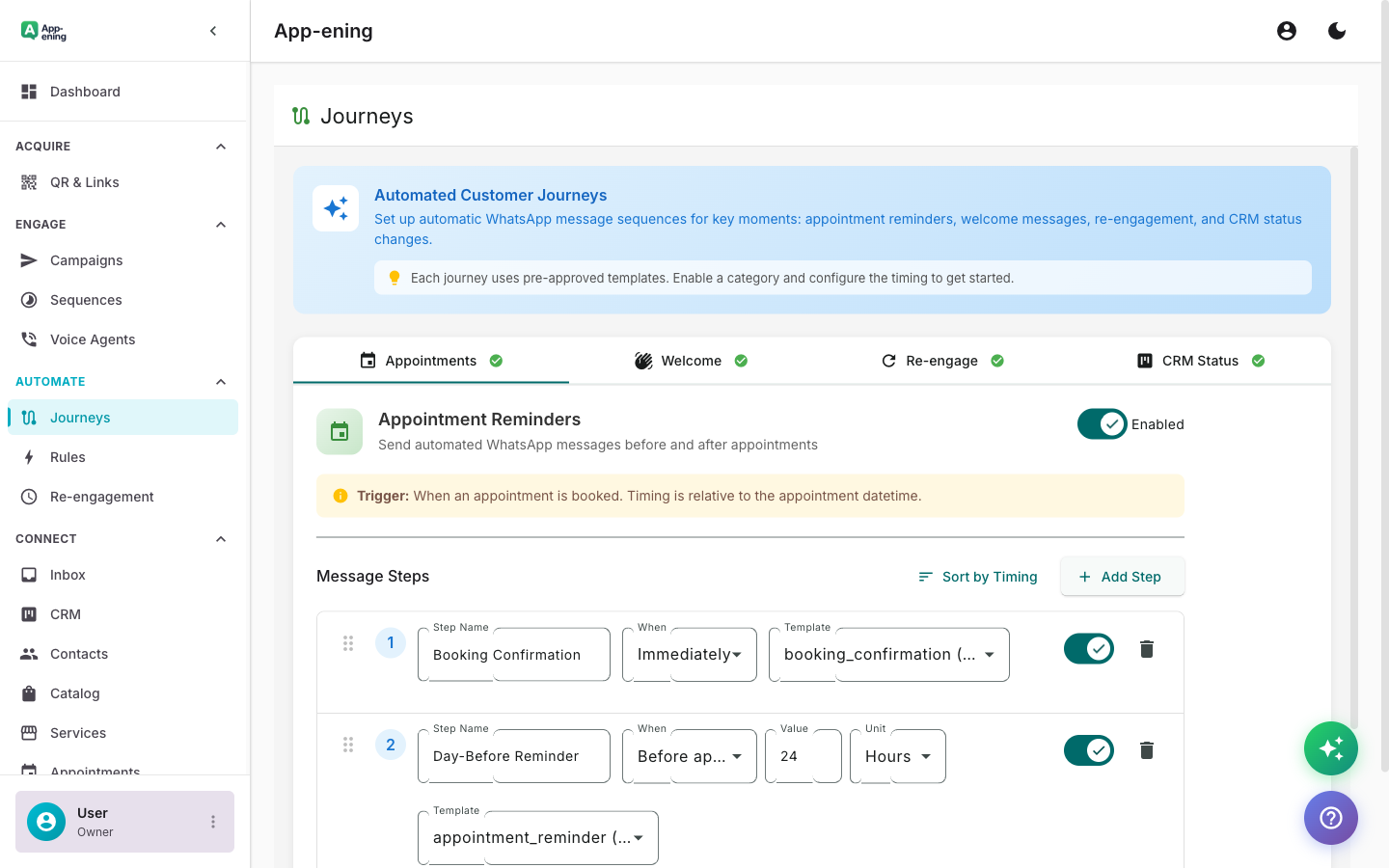Switch to the Welcome tab
Screen dimensions: 1389x868
tap(692, 360)
